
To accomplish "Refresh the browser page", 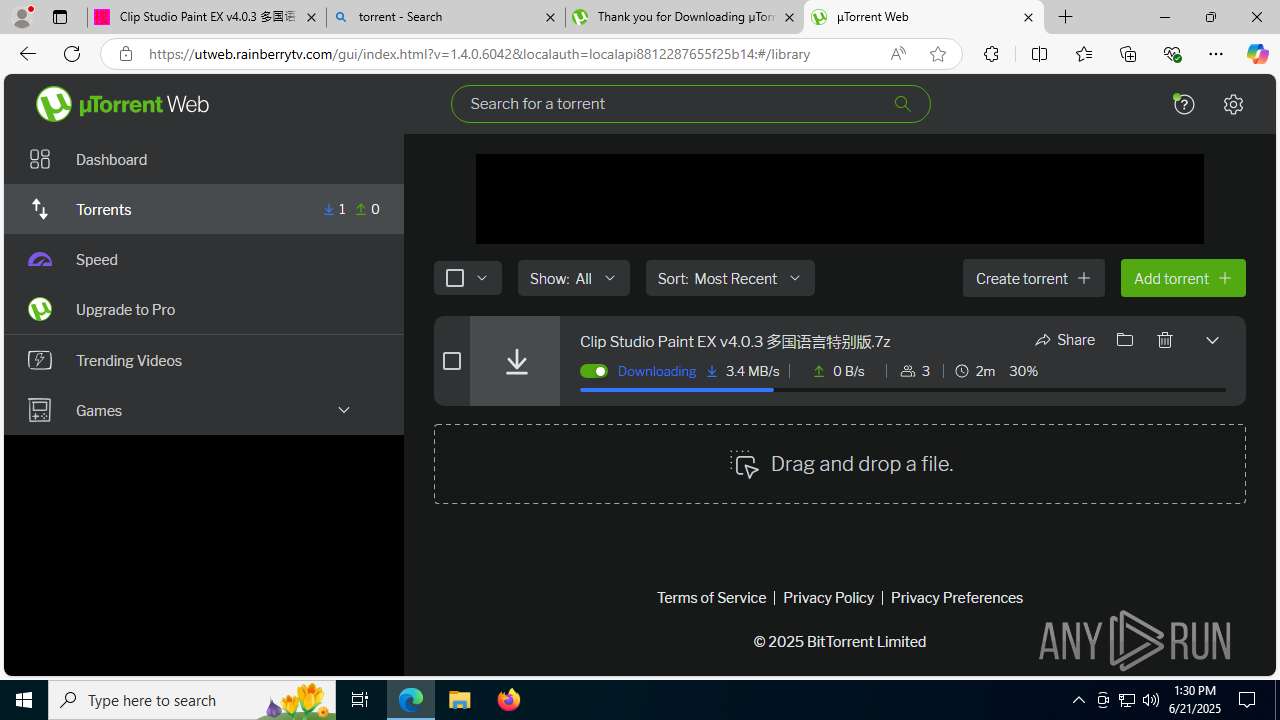I will (72, 54).
